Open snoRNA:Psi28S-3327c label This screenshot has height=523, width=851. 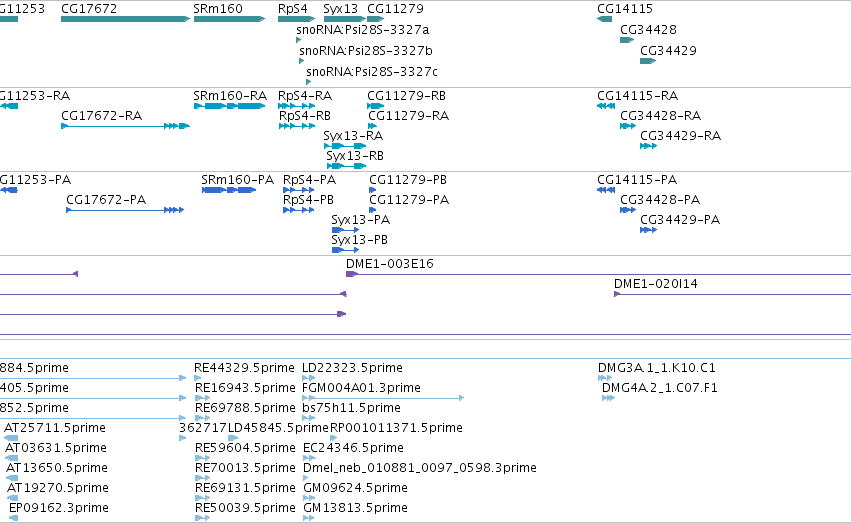coord(372,72)
